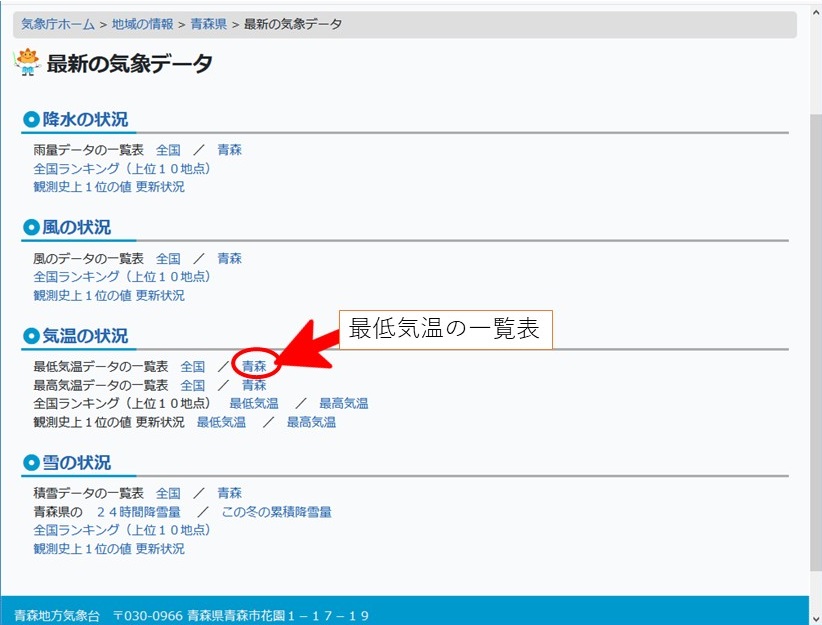Open 全国ランキング link under 雪の状況
This screenshot has height=625, width=822.
(x=122, y=531)
